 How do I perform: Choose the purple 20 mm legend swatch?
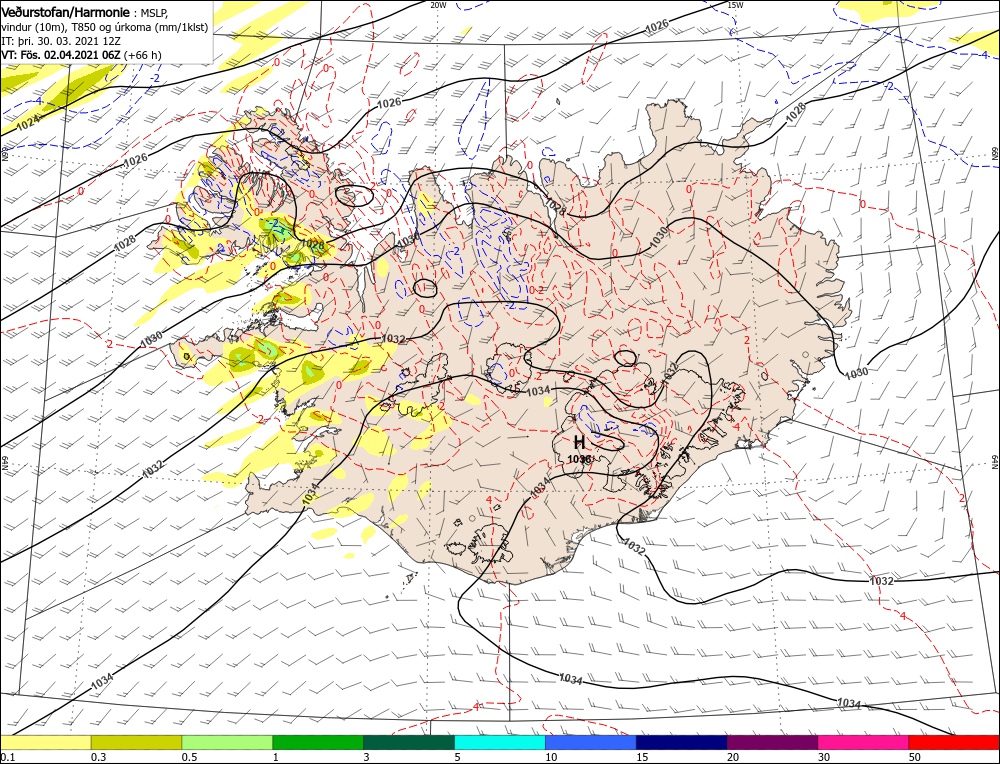tap(772, 742)
